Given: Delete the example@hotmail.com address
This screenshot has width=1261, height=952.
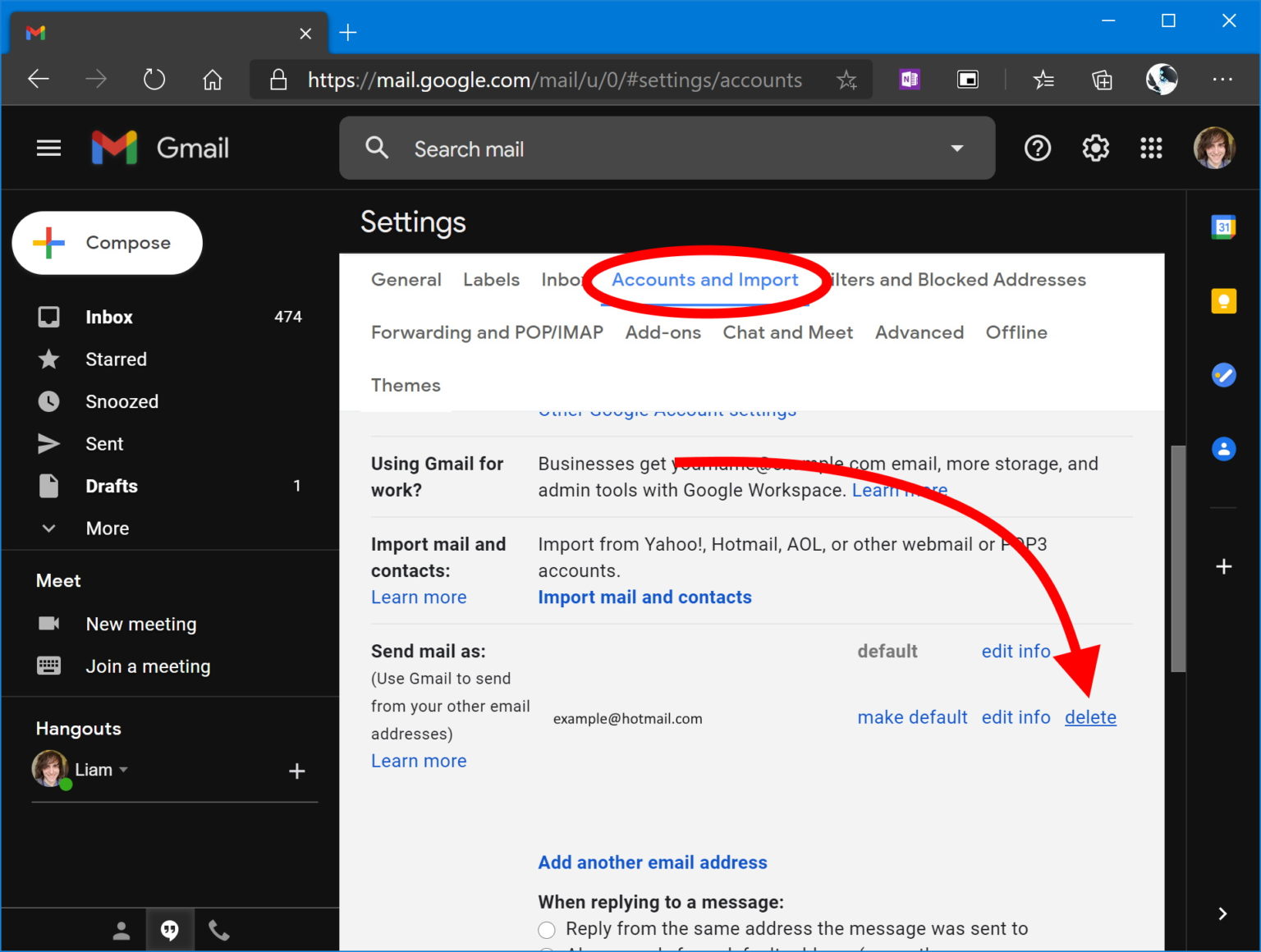Looking at the screenshot, I should click(x=1090, y=716).
